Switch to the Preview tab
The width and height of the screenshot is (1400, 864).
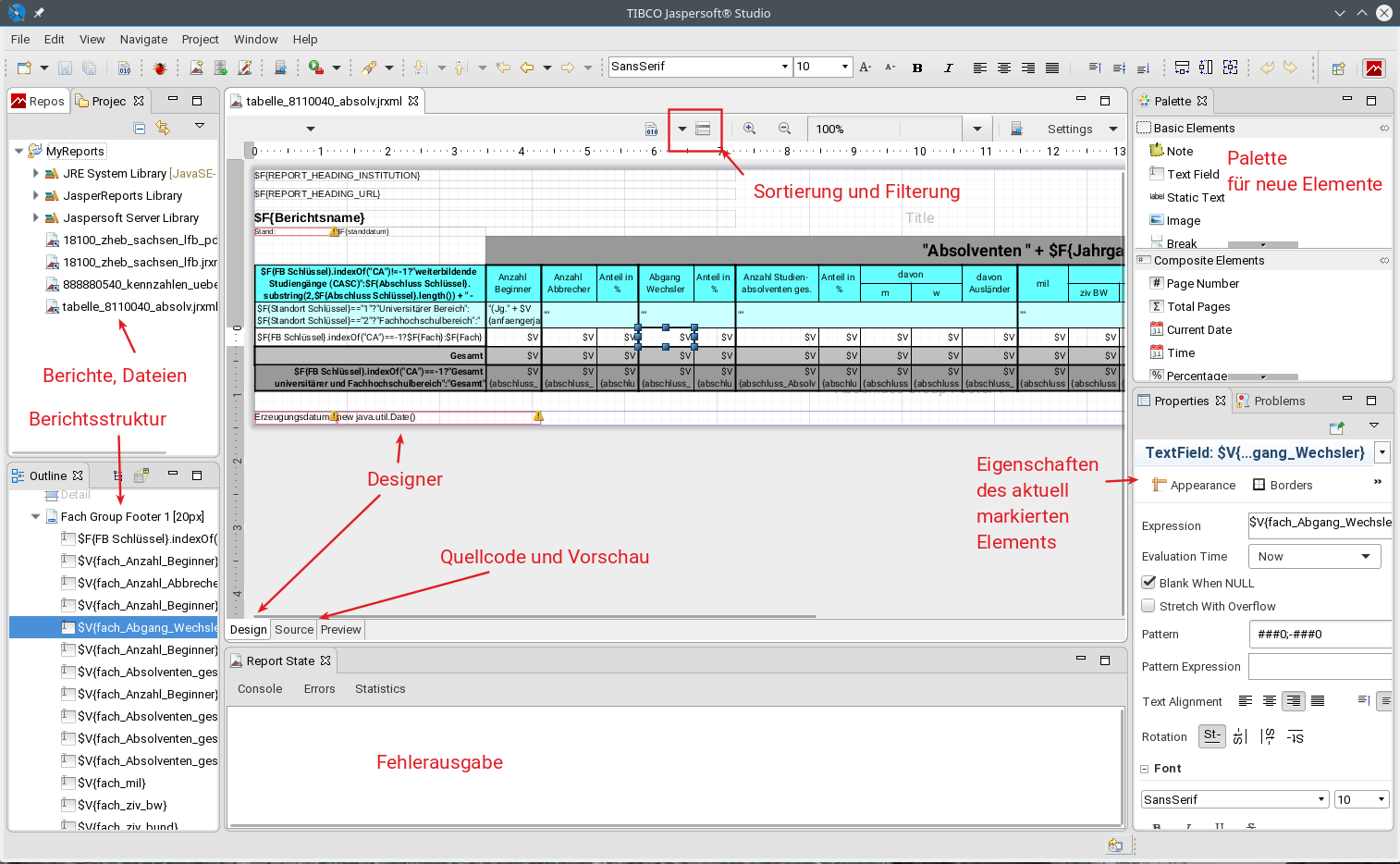(341, 629)
